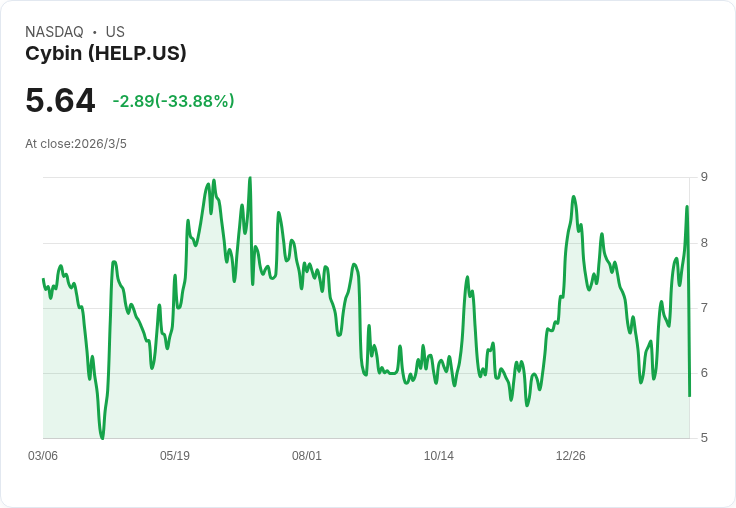Click the 7 label on price axis
The height and width of the screenshot is (508, 736).
pos(704,308)
